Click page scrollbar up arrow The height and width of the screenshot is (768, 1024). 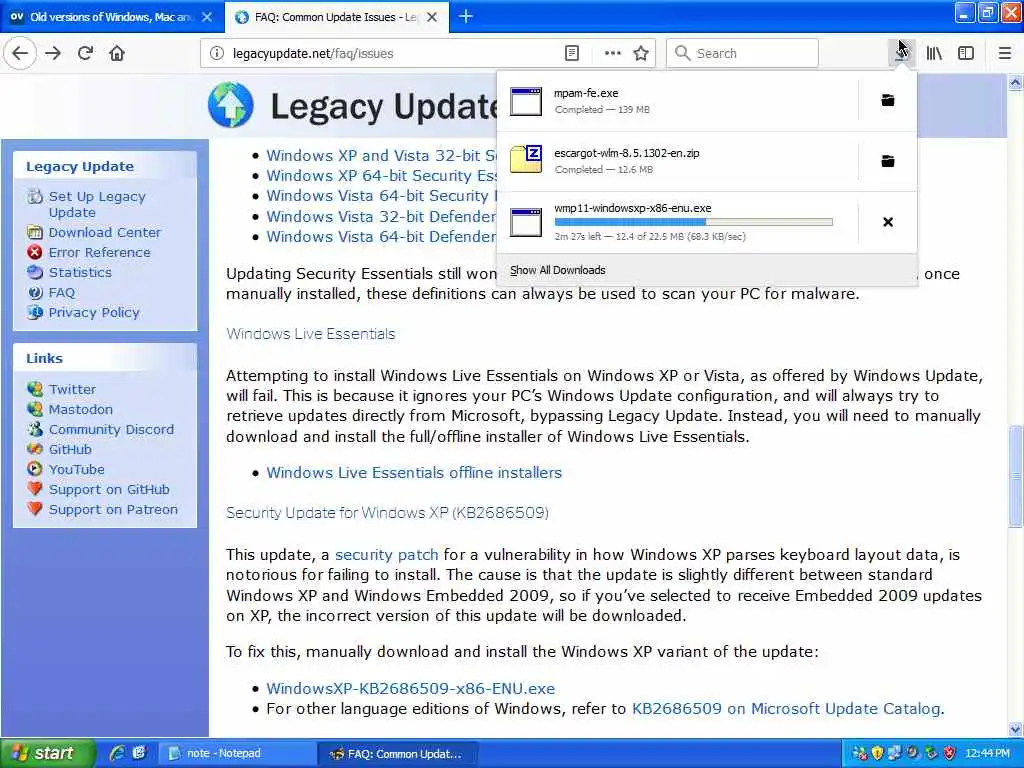(1016, 82)
